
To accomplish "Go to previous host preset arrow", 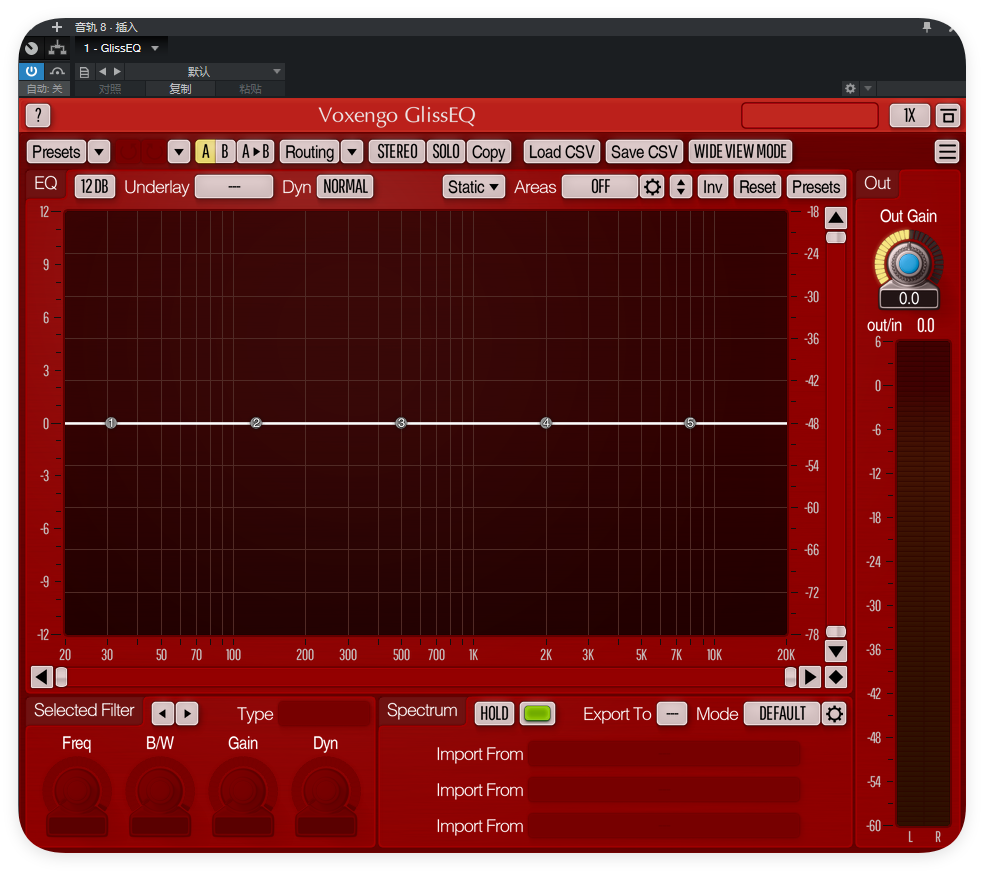I will (103, 72).
